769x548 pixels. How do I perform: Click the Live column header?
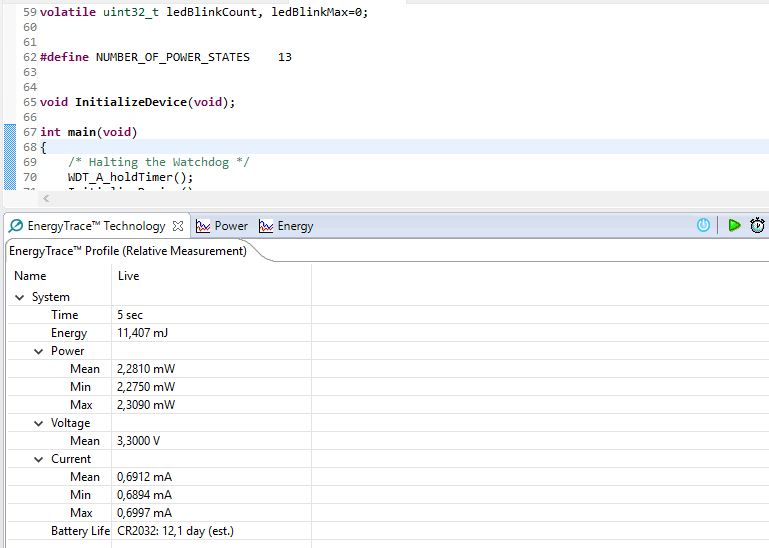[129, 276]
